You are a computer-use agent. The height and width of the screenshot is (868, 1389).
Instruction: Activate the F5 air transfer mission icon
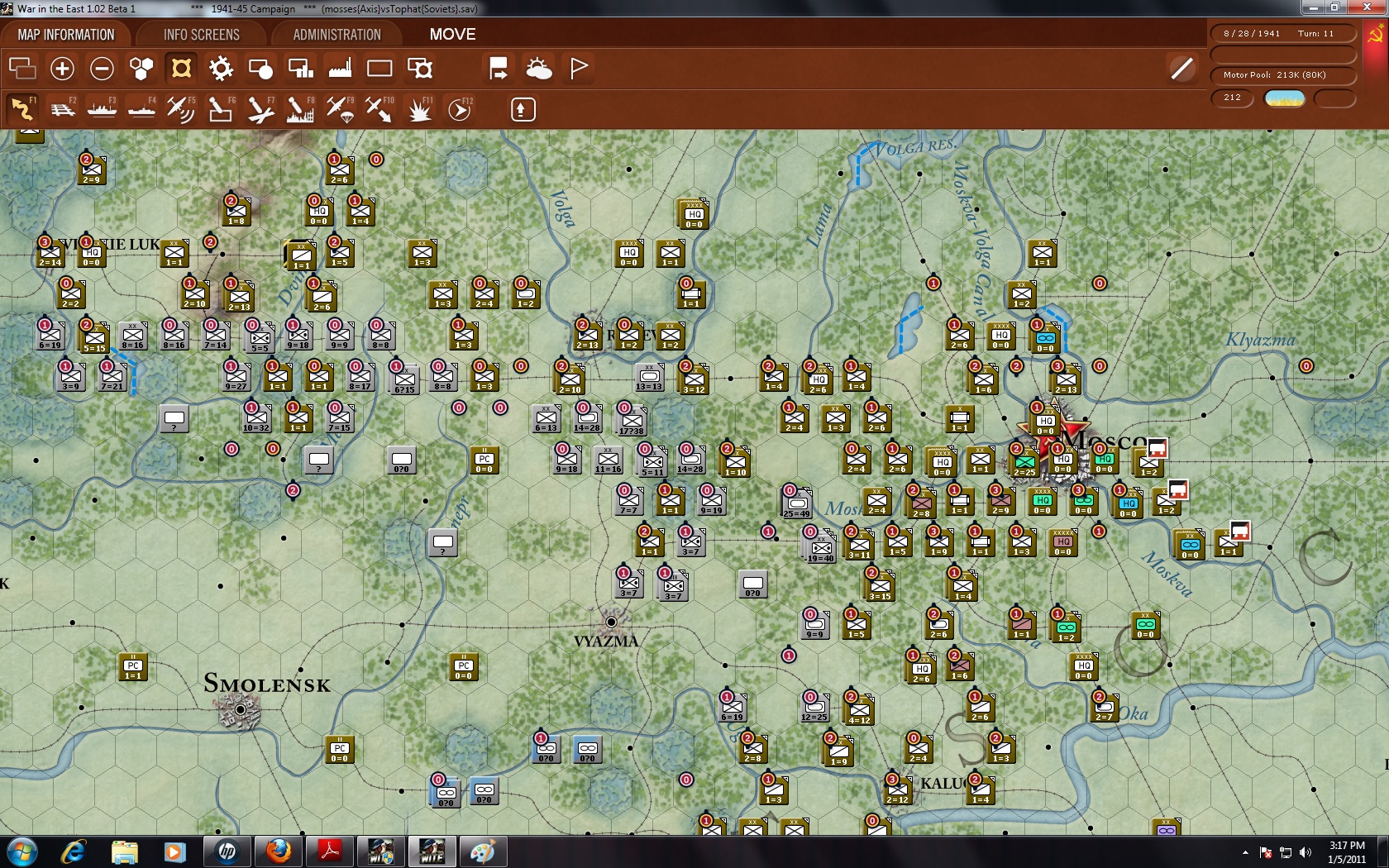[180, 108]
